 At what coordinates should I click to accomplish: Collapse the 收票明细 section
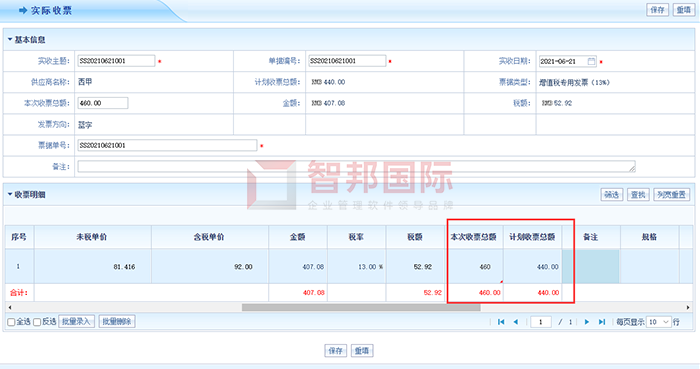pos(10,195)
